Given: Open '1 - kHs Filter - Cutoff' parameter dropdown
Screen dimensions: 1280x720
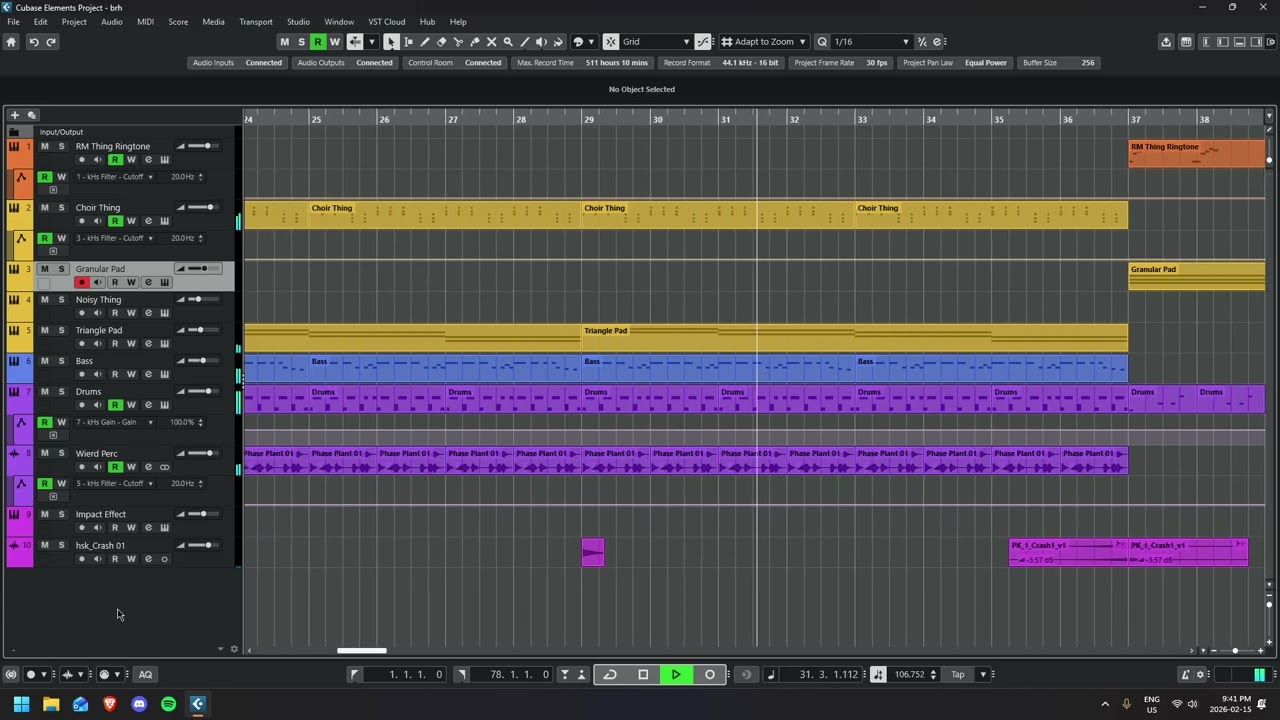Looking at the screenshot, I should 114,177.
